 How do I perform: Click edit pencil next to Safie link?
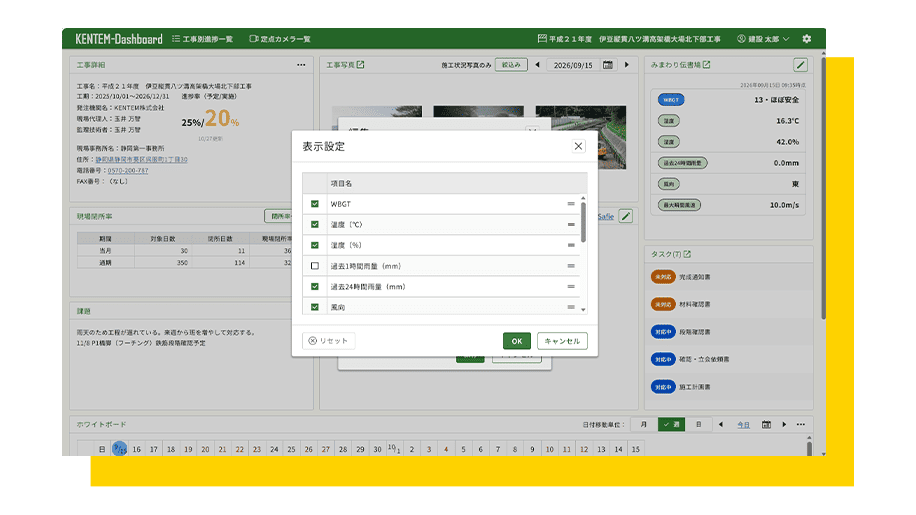tap(626, 216)
